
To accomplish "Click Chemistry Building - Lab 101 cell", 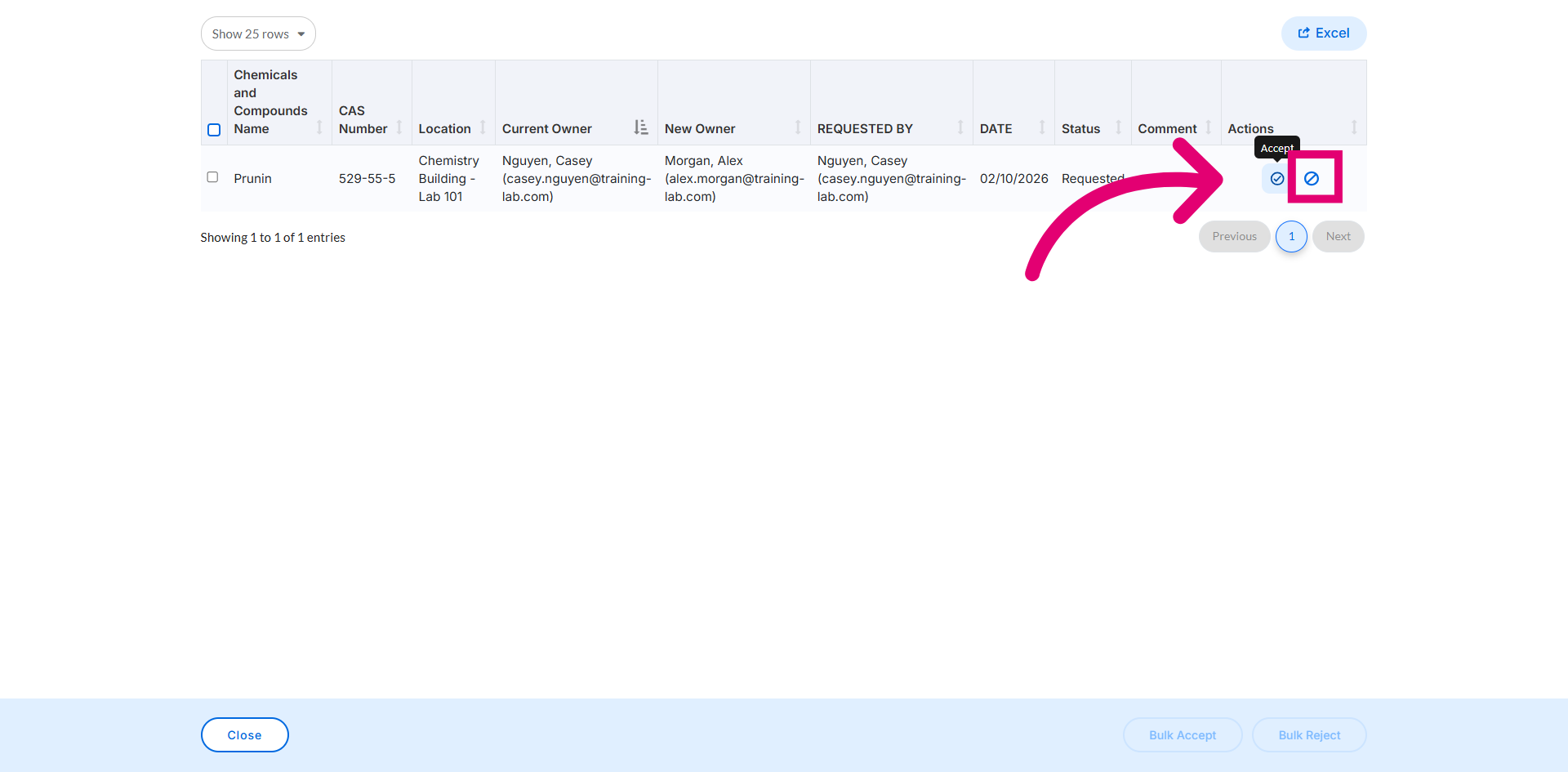I will 453,178.
